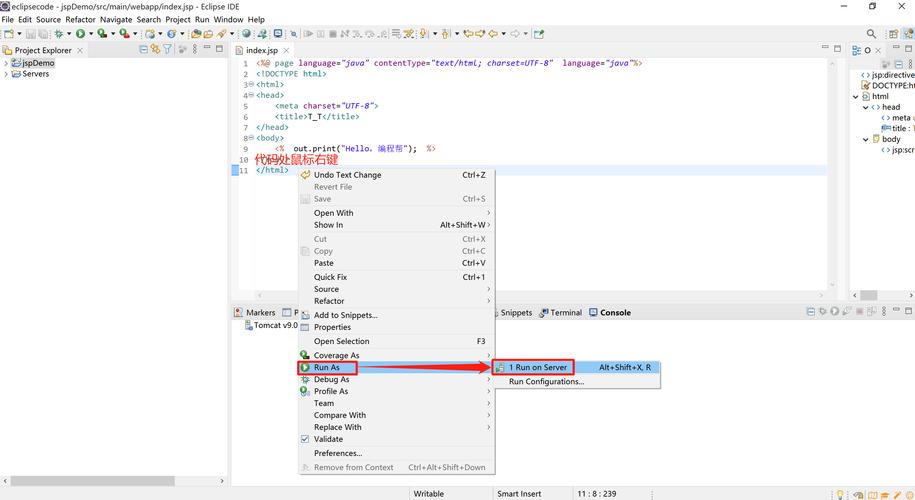Close the index.jsp editor tab
Screen dimensions: 915x500
coord(287,50)
